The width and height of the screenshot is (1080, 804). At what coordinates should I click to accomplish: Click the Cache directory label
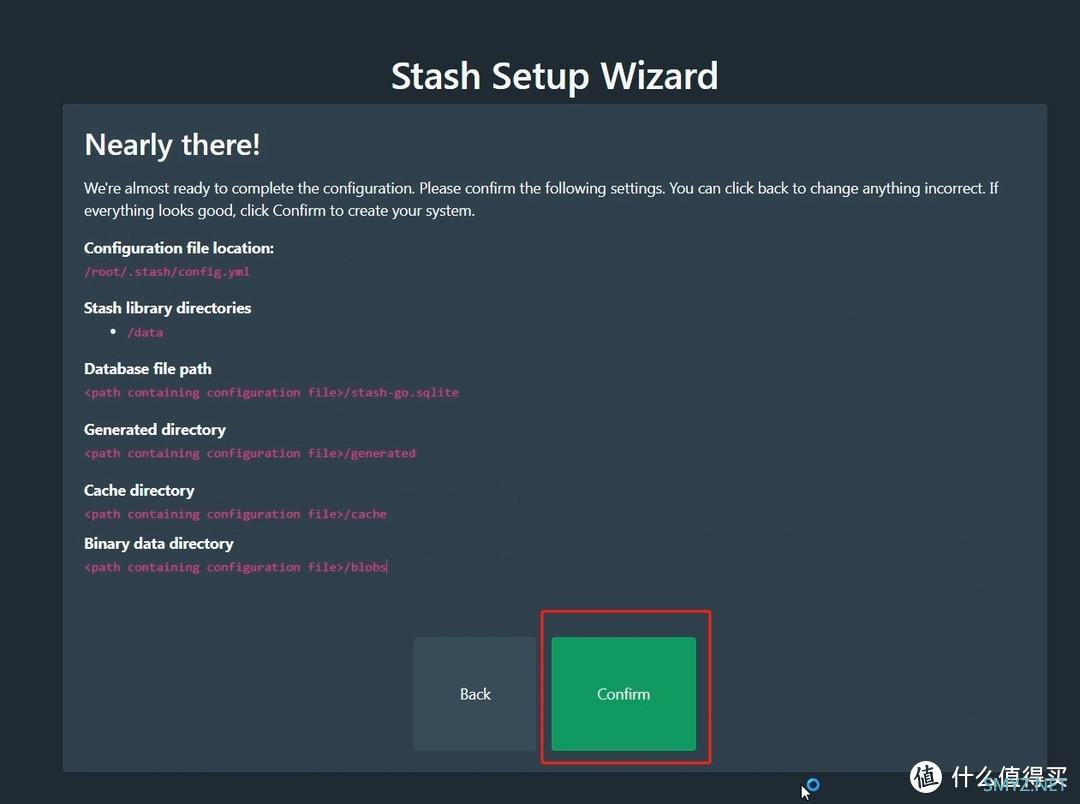click(x=139, y=491)
